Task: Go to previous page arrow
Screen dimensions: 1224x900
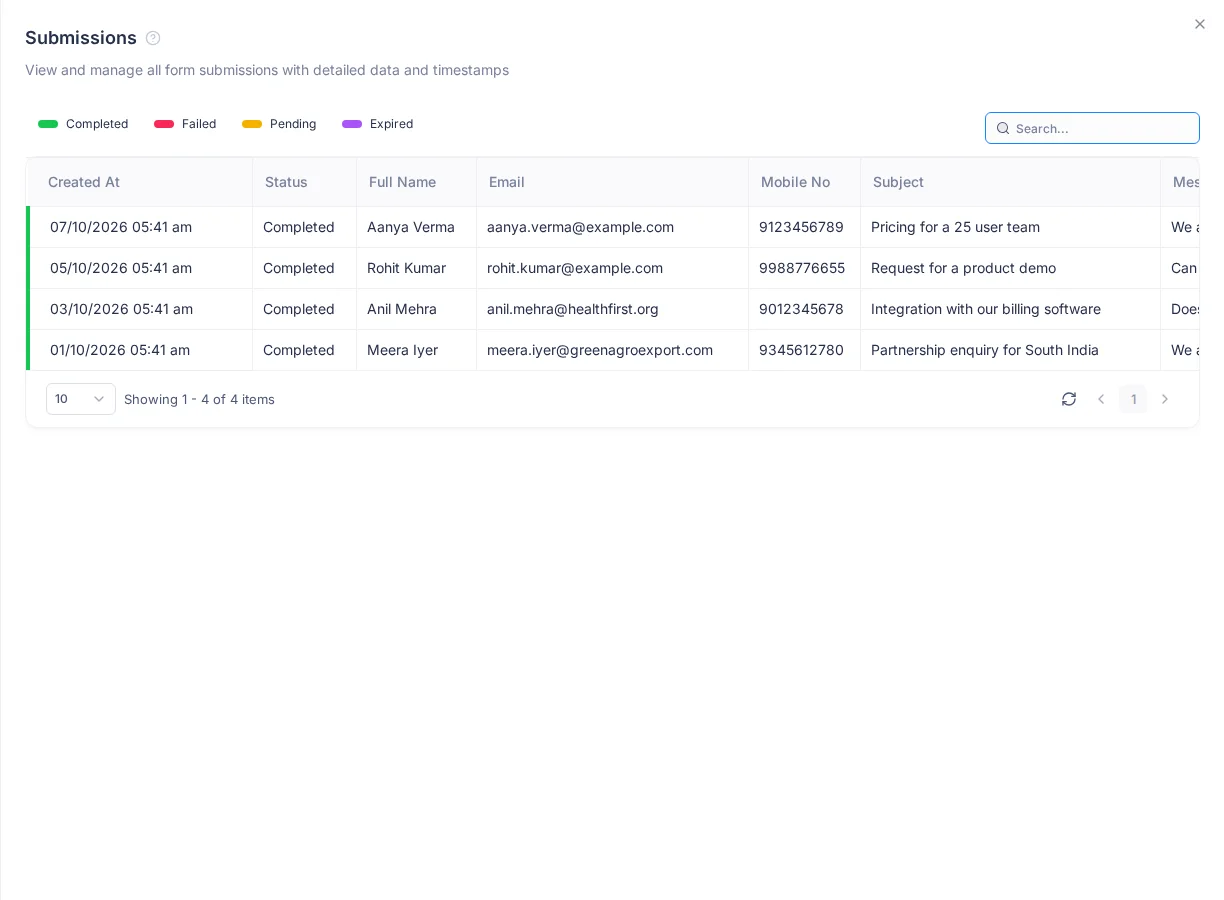Action: tap(1101, 399)
